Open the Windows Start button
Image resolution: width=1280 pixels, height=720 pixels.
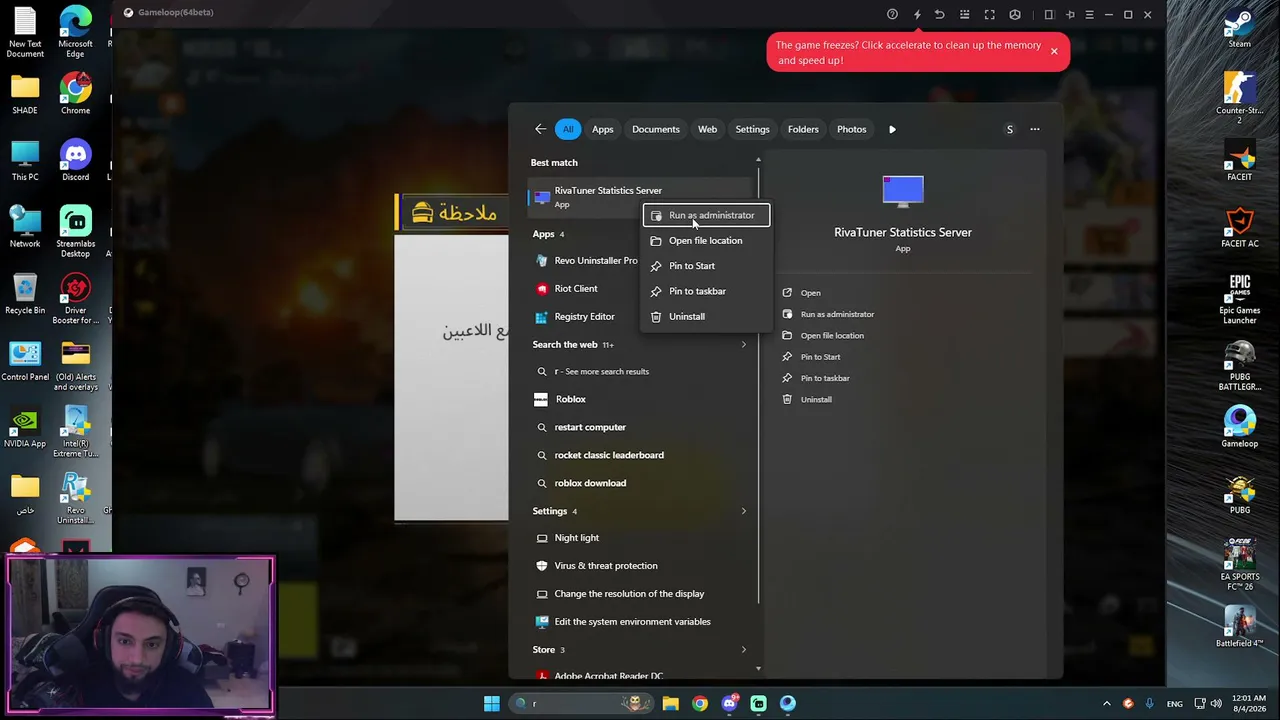tap(491, 703)
